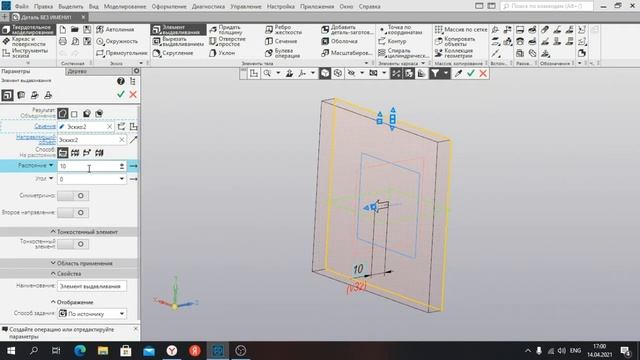The width and height of the screenshot is (640, 360).
Task: Open the Угол value dropdown
Action: 122,179
